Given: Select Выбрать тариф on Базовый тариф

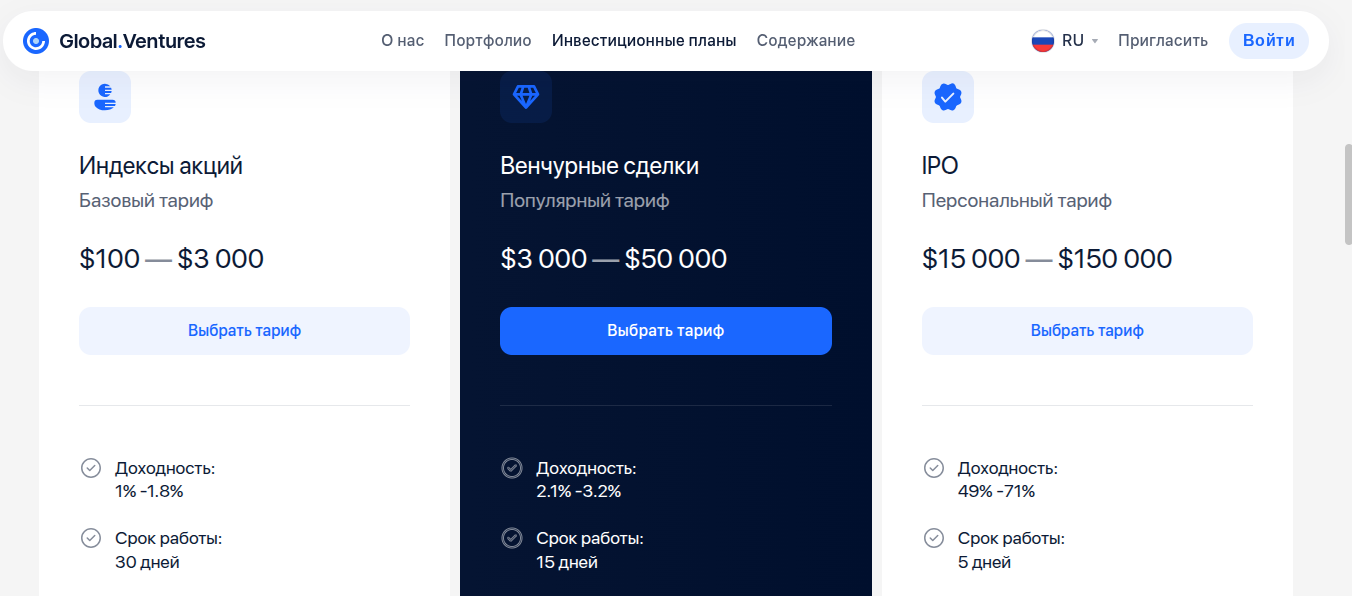Looking at the screenshot, I should pyautogui.click(x=244, y=330).
